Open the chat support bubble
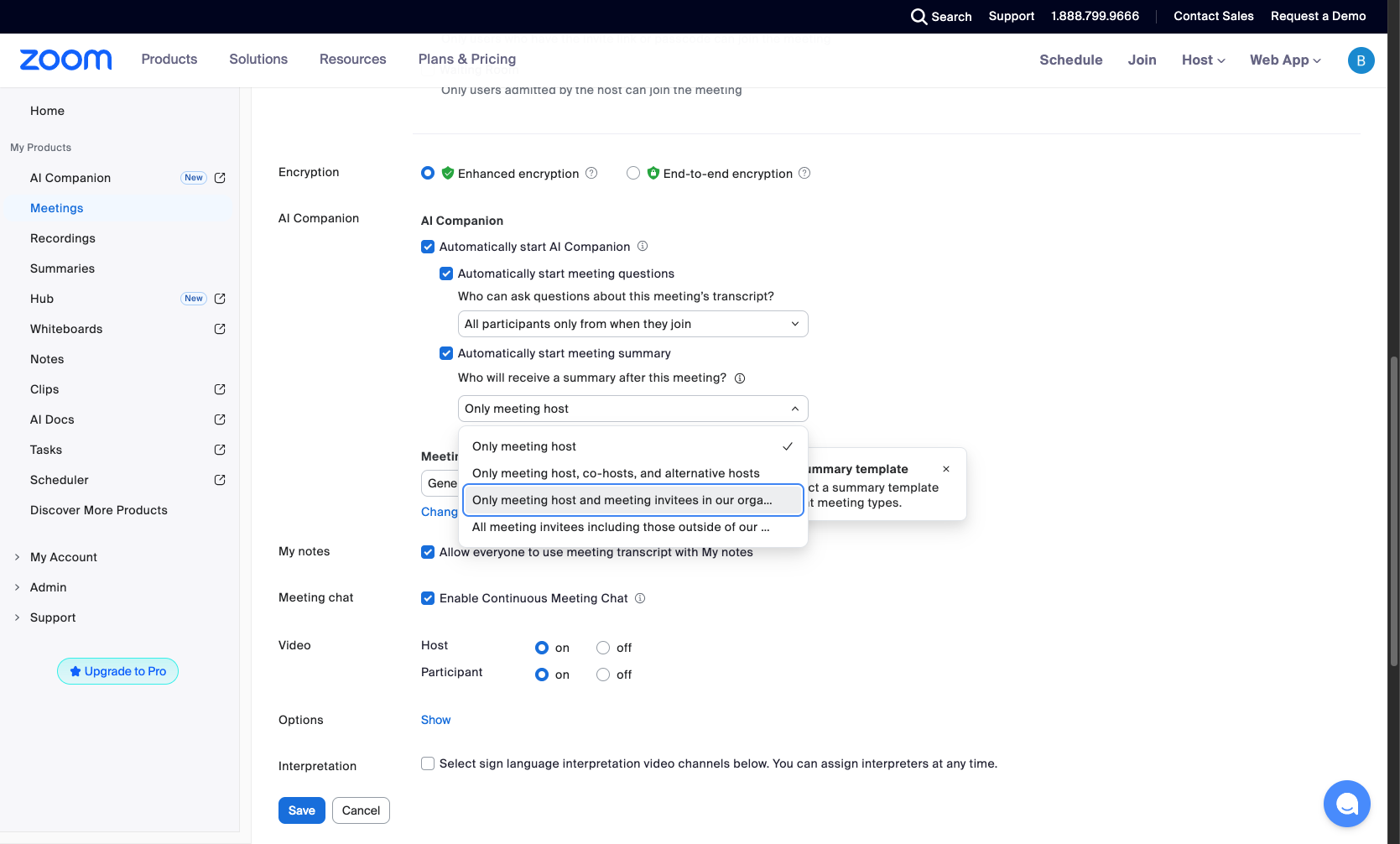This screenshot has height=844, width=1400. [x=1346, y=804]
